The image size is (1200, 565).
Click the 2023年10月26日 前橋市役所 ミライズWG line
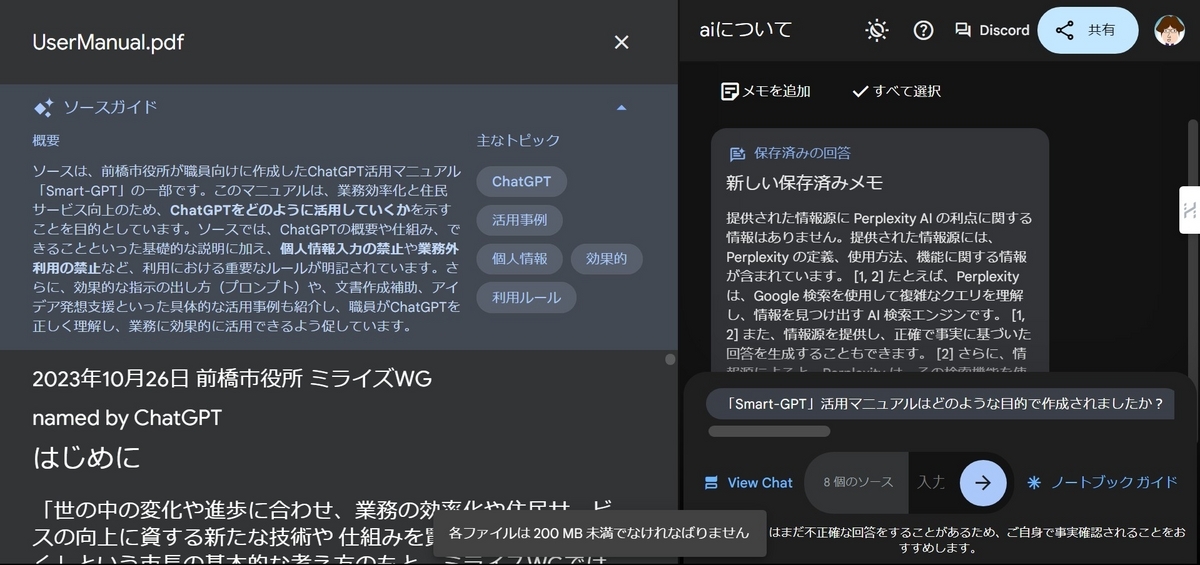click(x=232, y=379)
